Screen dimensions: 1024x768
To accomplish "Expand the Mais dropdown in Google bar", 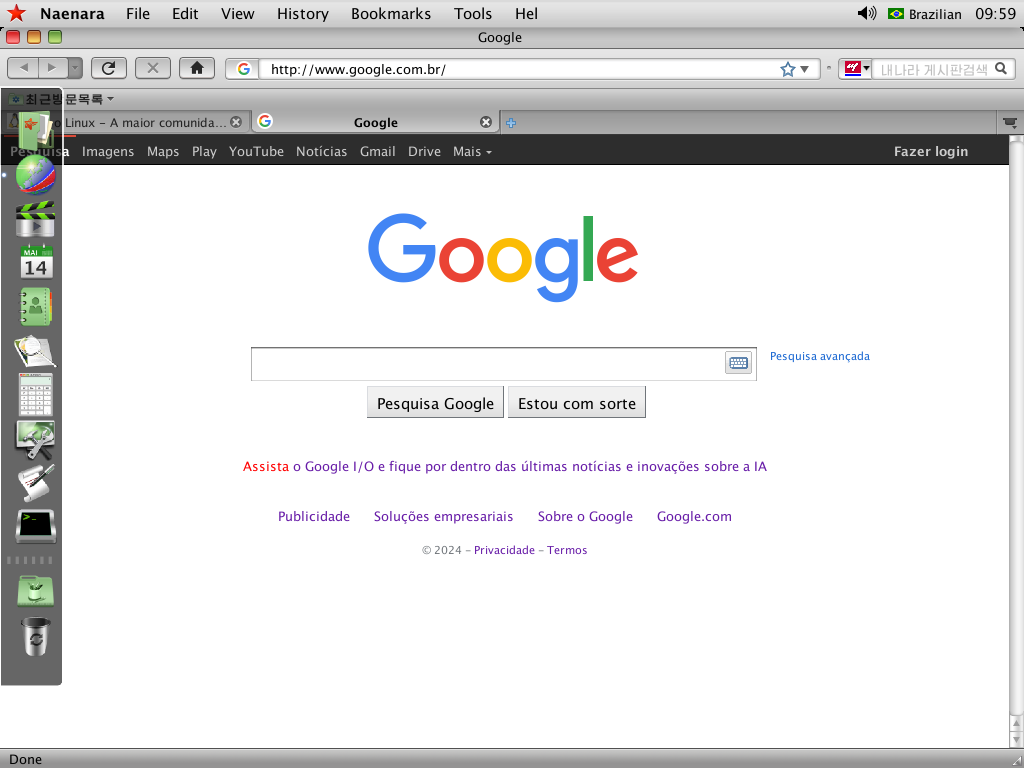I will pos(472,152).
